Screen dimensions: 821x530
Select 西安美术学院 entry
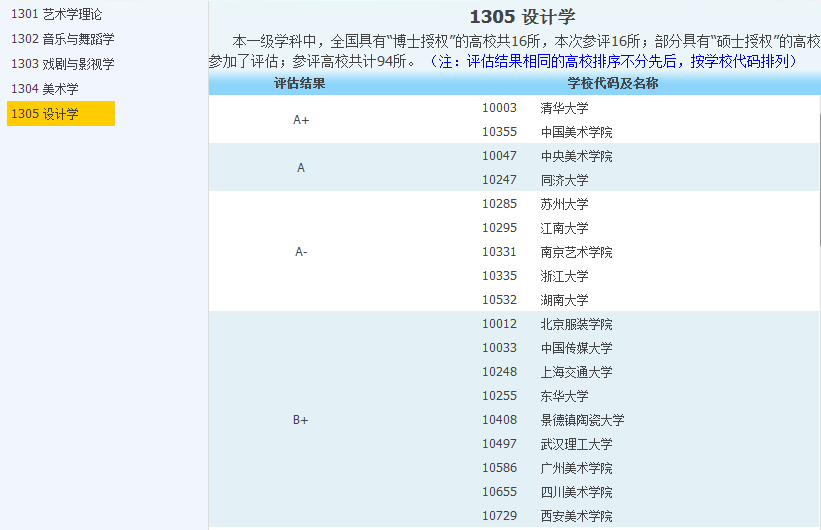[x=576, y=516]
